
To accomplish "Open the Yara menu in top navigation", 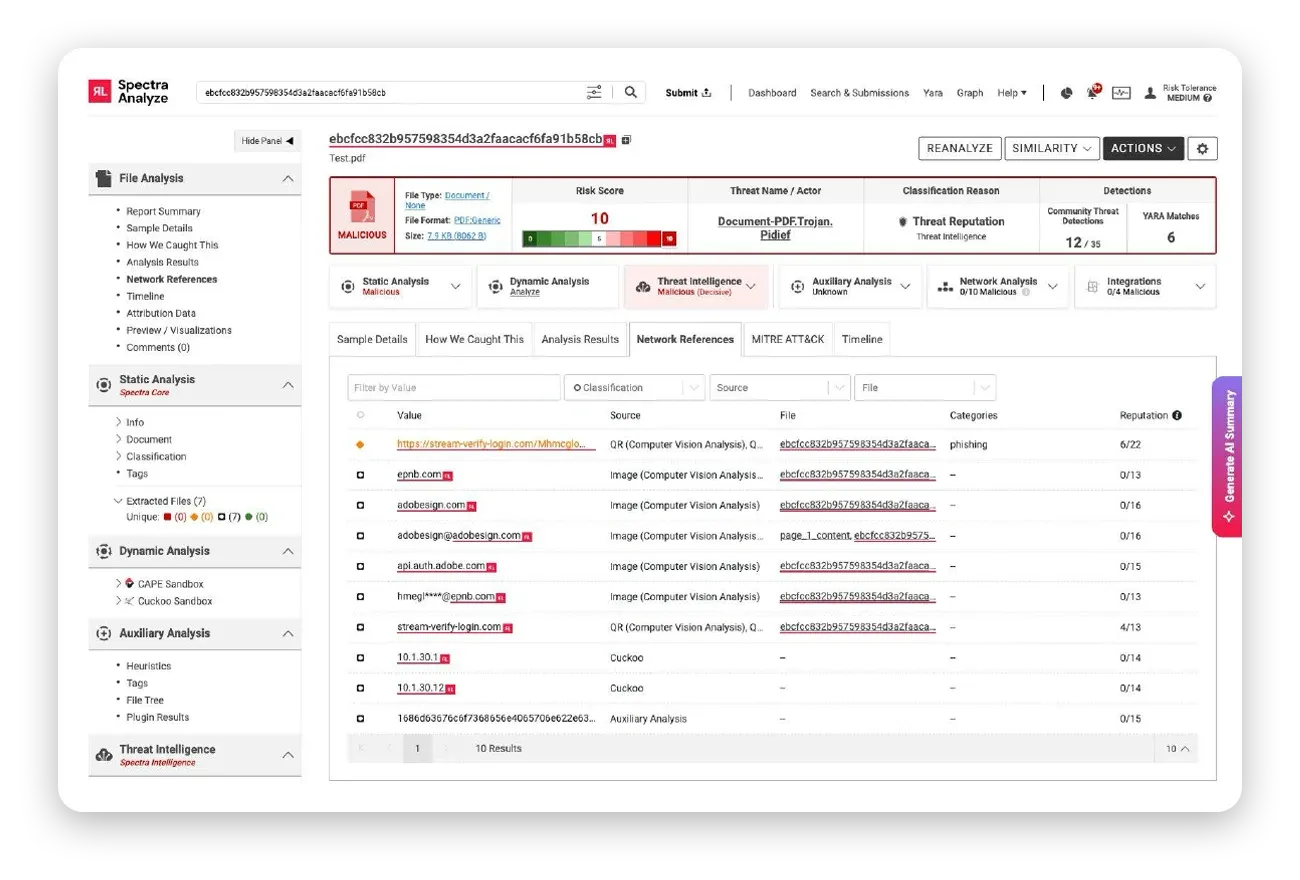I will pos(933,93).
